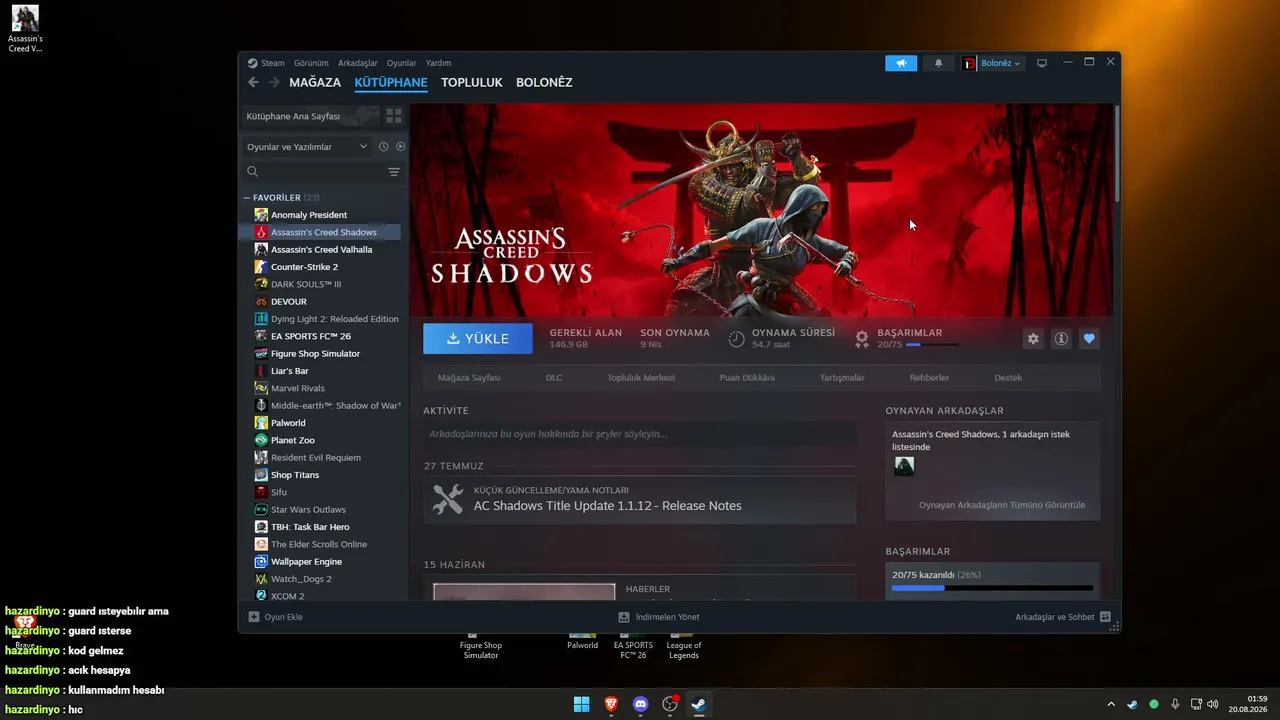Switch library to grid collections view
Viewport: 1280px width, 720px height.
tap(394, 116)
